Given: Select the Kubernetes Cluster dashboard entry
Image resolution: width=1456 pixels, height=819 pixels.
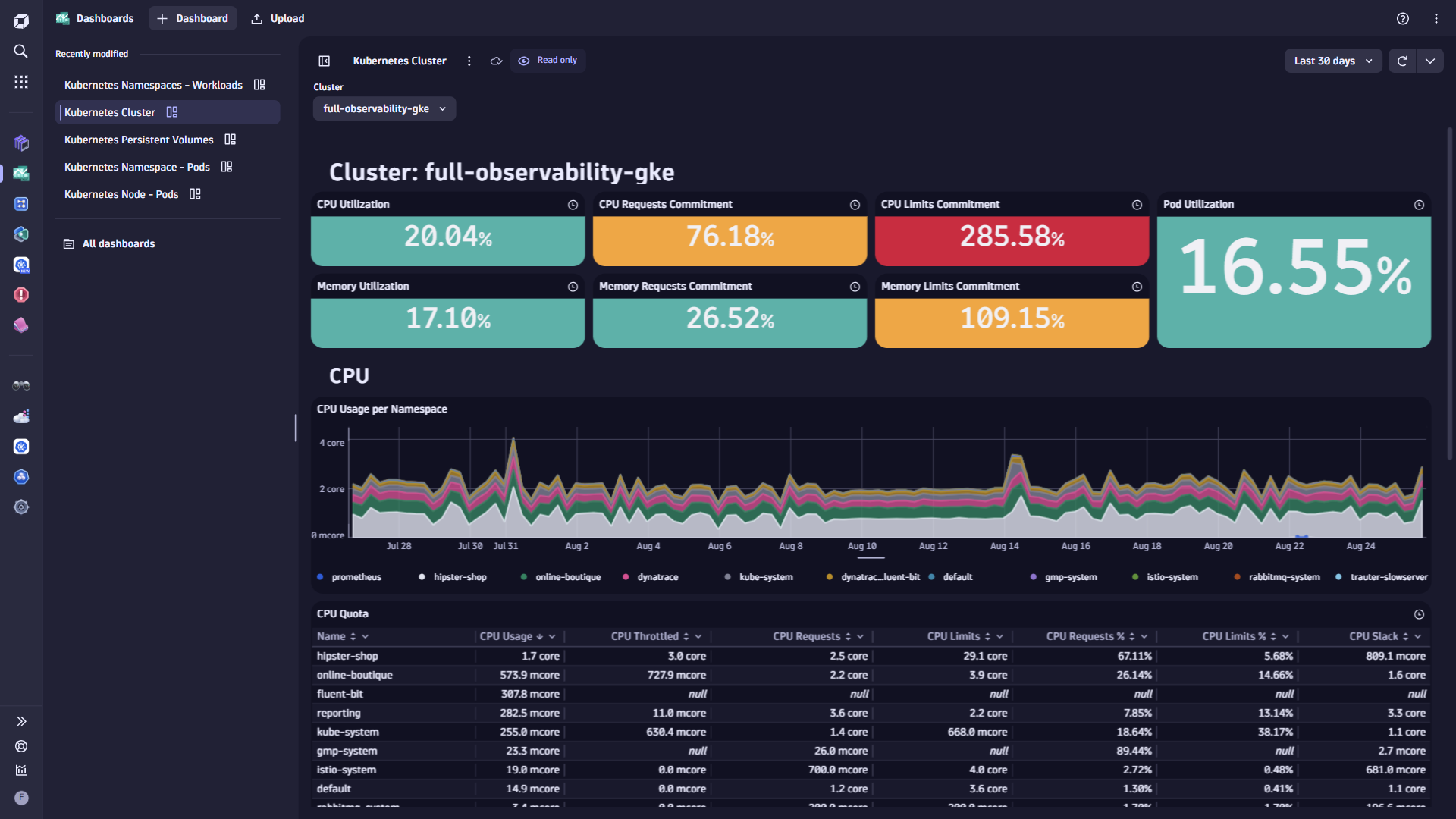Looking at the screenshot, I should [x=168, y=112].
